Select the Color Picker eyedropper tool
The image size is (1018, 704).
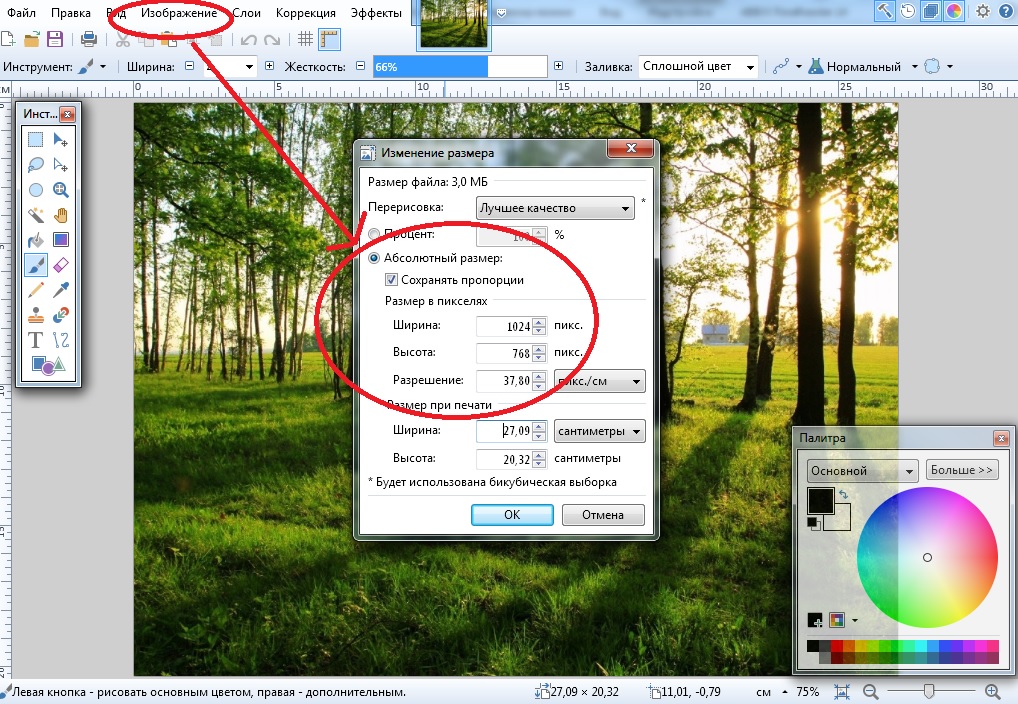pyautogui.click(x=60, y=290)
